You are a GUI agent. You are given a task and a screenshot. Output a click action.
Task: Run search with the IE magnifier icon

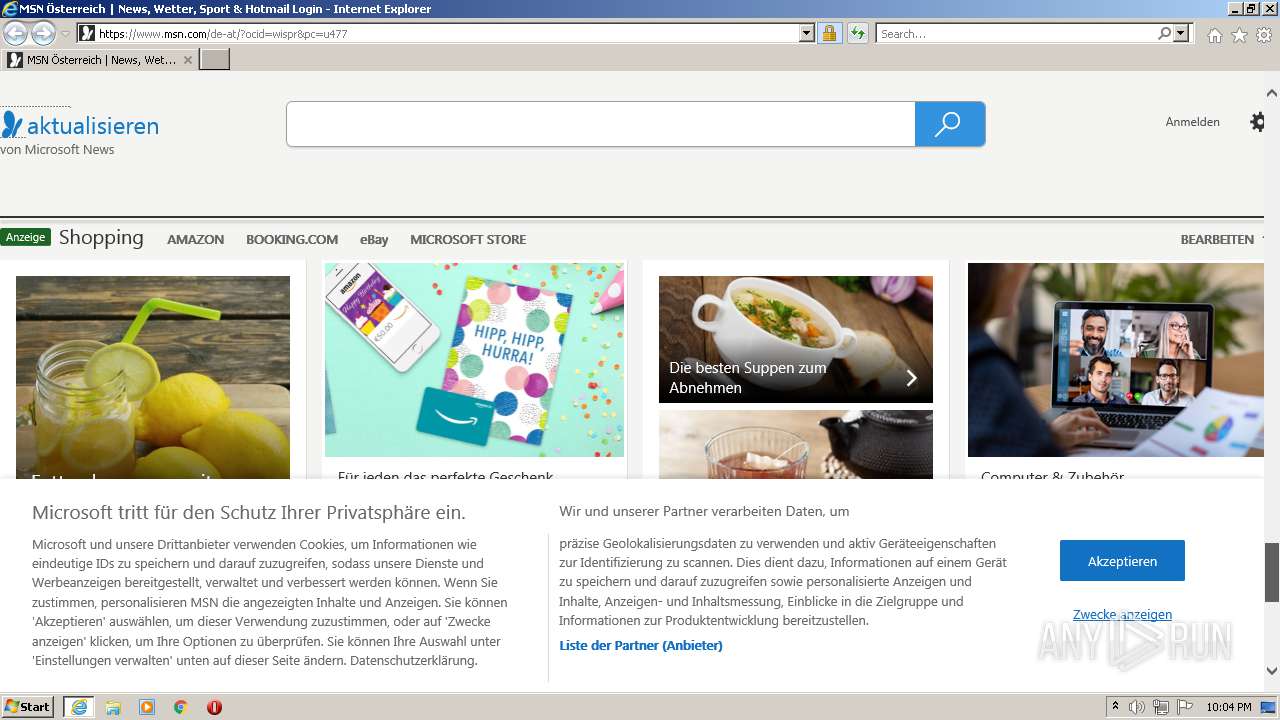tap(1164, 34)
